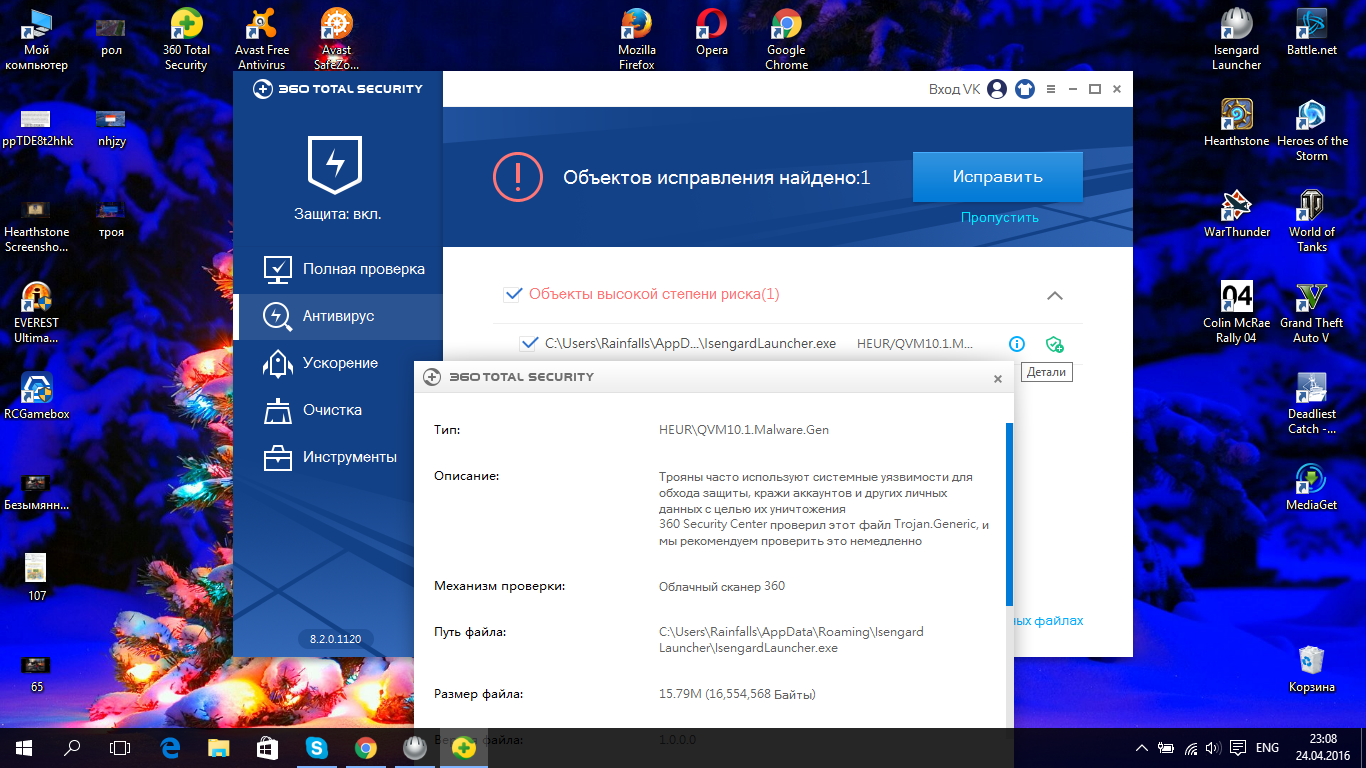Image resolution: width=1366 pixels, height=768 pixels.
Task: Open the user account avatar icon
Action: pyautogui.click(x=996, y=89)
